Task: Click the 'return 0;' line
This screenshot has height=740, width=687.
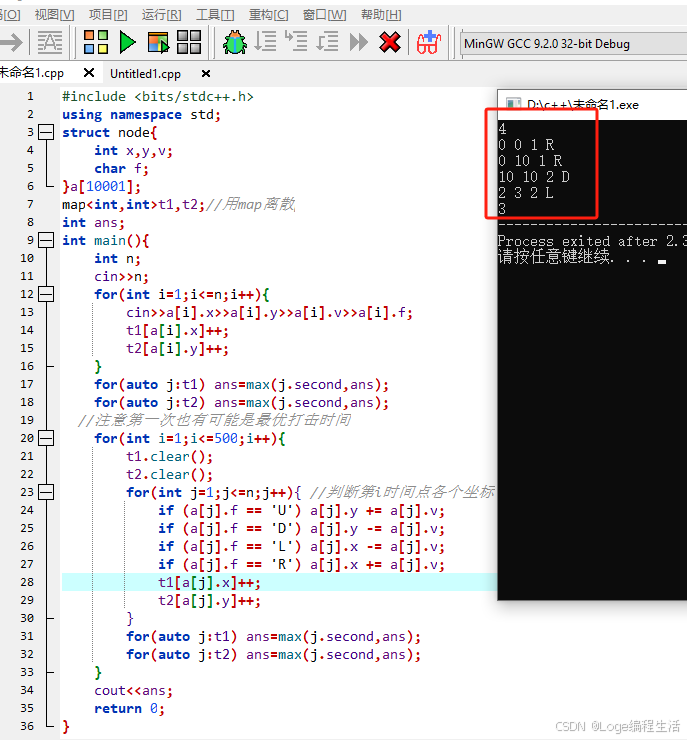Action: pyautogui.click(x=129, y=708)
